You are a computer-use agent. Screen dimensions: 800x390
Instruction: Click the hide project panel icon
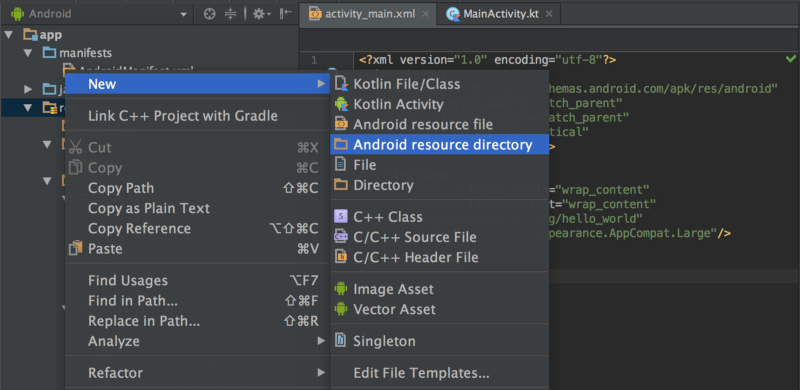tap(286, 14)
